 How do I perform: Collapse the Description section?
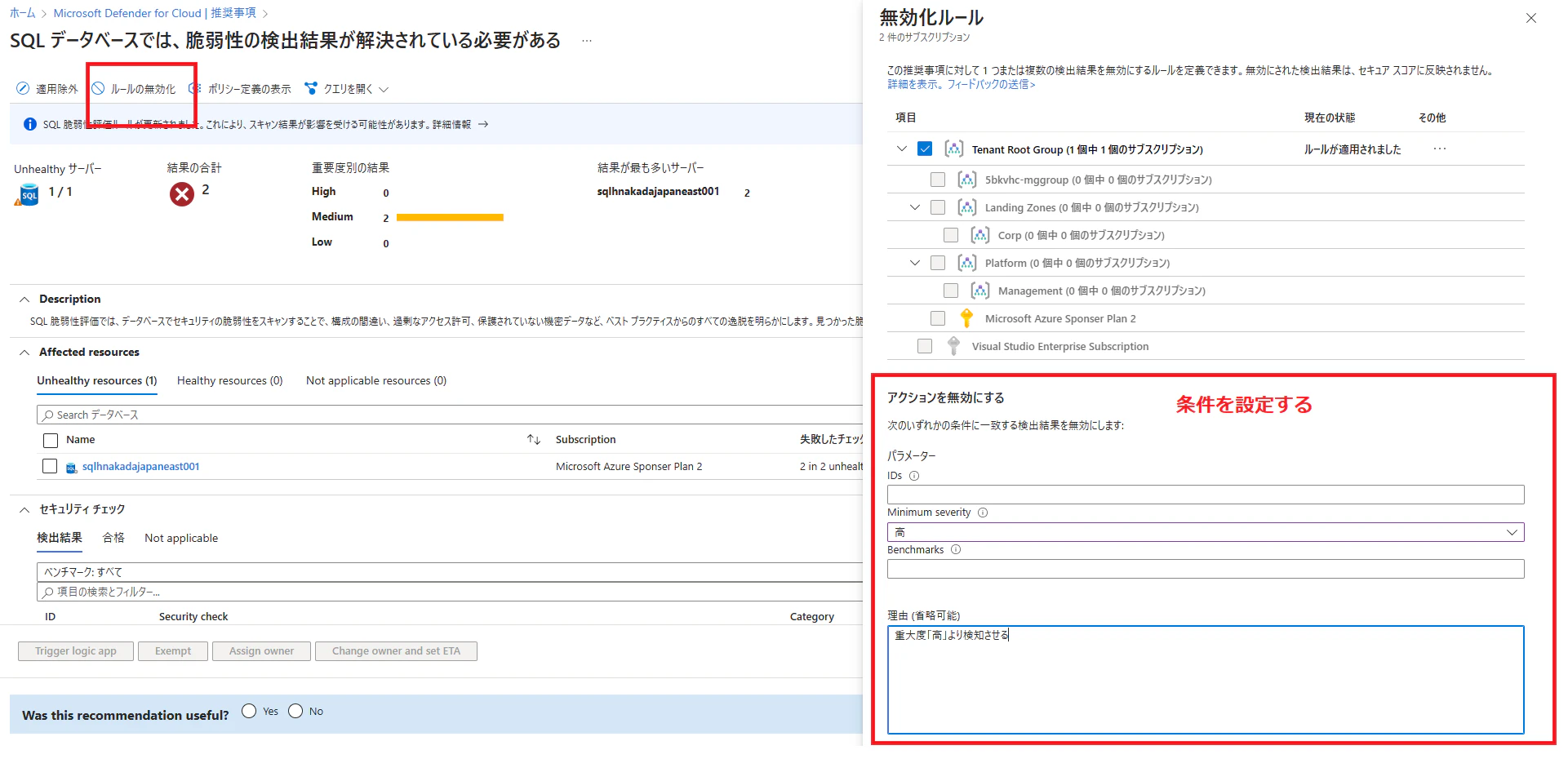pyautogui.click(x=24, y=300)
